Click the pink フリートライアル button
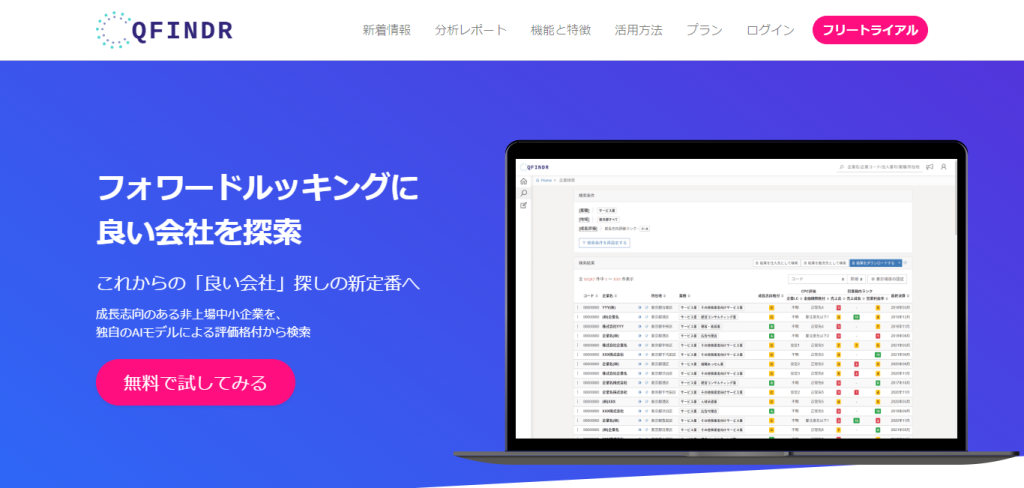Screen dimensions: 1024x488 870,30
